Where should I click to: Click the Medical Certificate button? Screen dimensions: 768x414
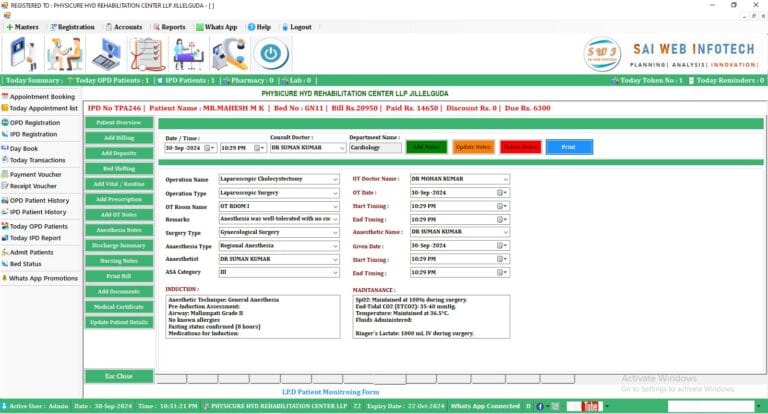[x=119, y=307]
